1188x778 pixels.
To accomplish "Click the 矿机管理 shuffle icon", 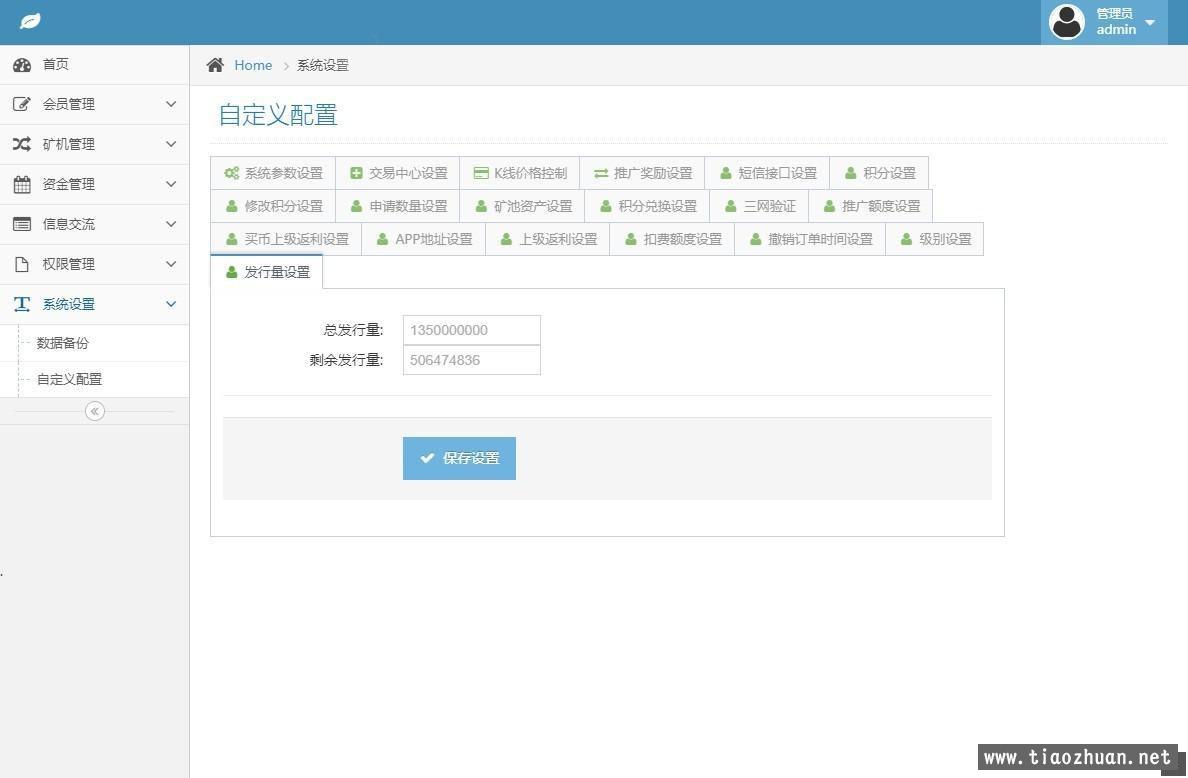I will [22, 144].
